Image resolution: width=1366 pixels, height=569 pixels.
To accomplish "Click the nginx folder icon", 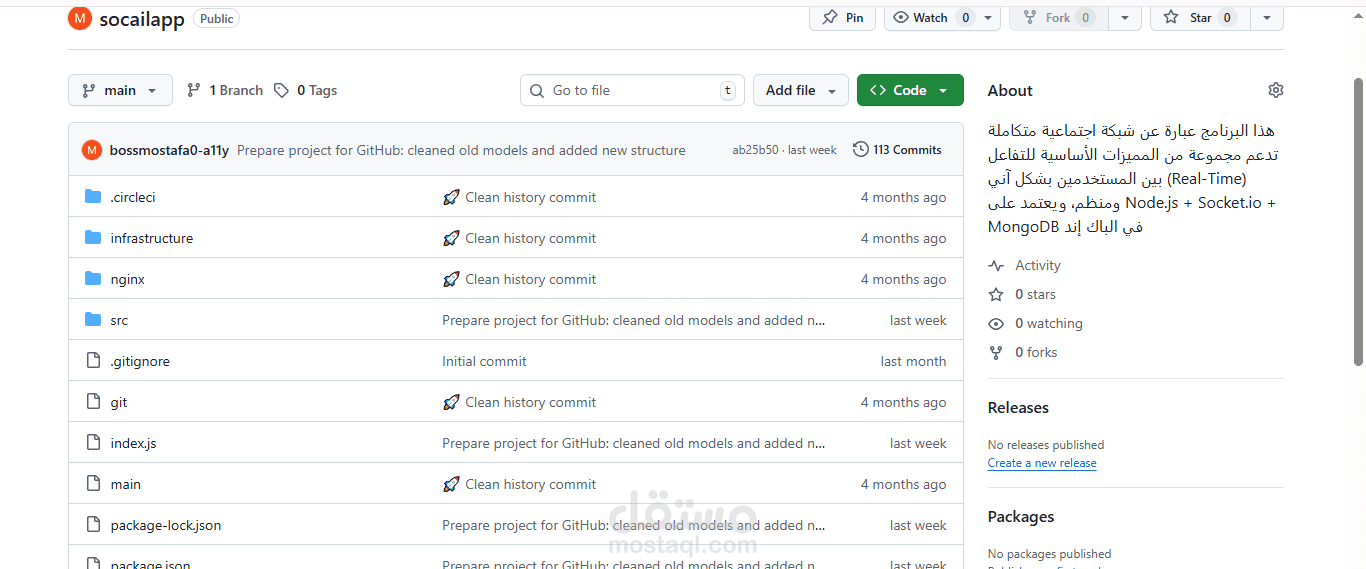I will point(93,279).
